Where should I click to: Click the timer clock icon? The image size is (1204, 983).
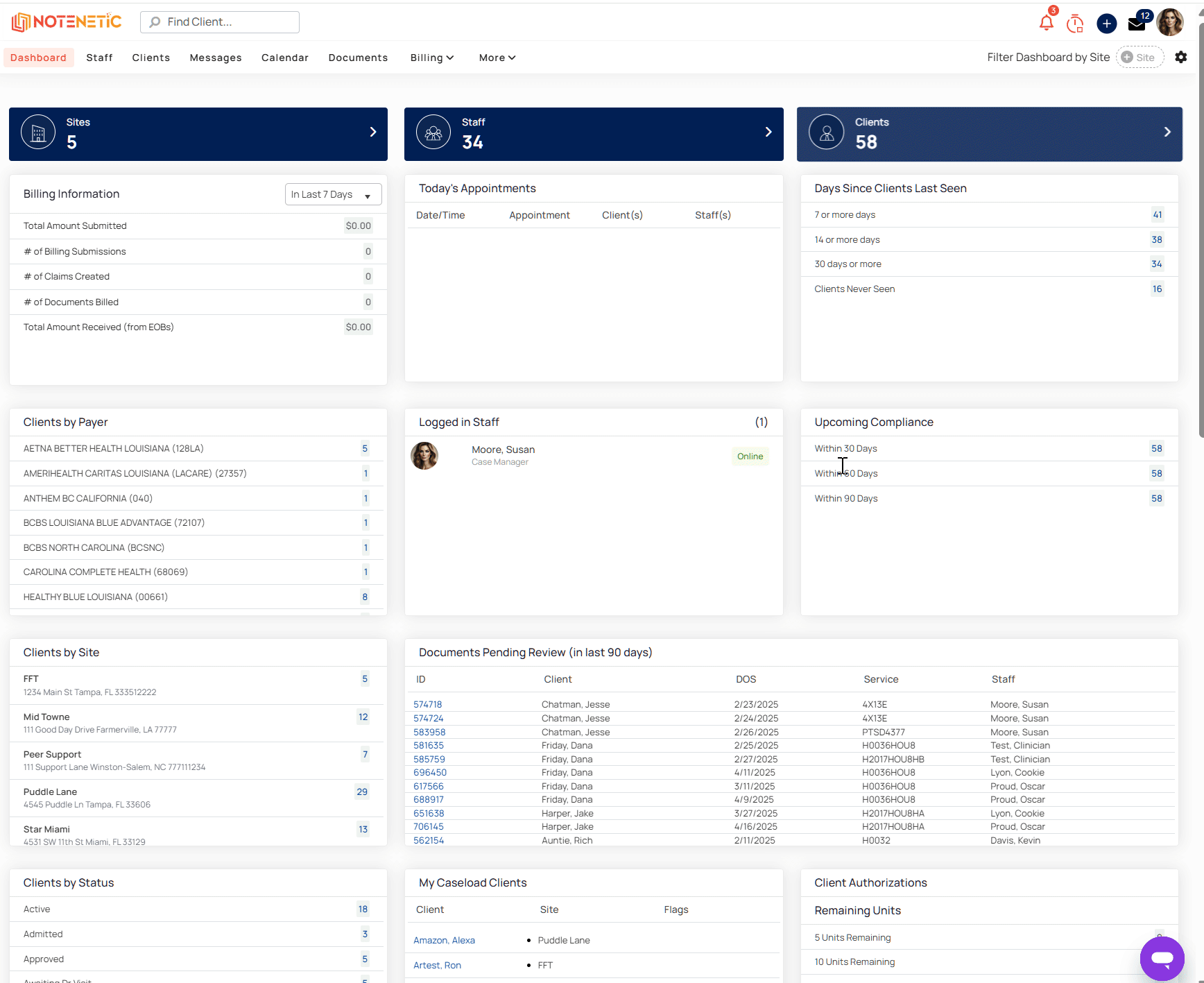coord(1075,24)
